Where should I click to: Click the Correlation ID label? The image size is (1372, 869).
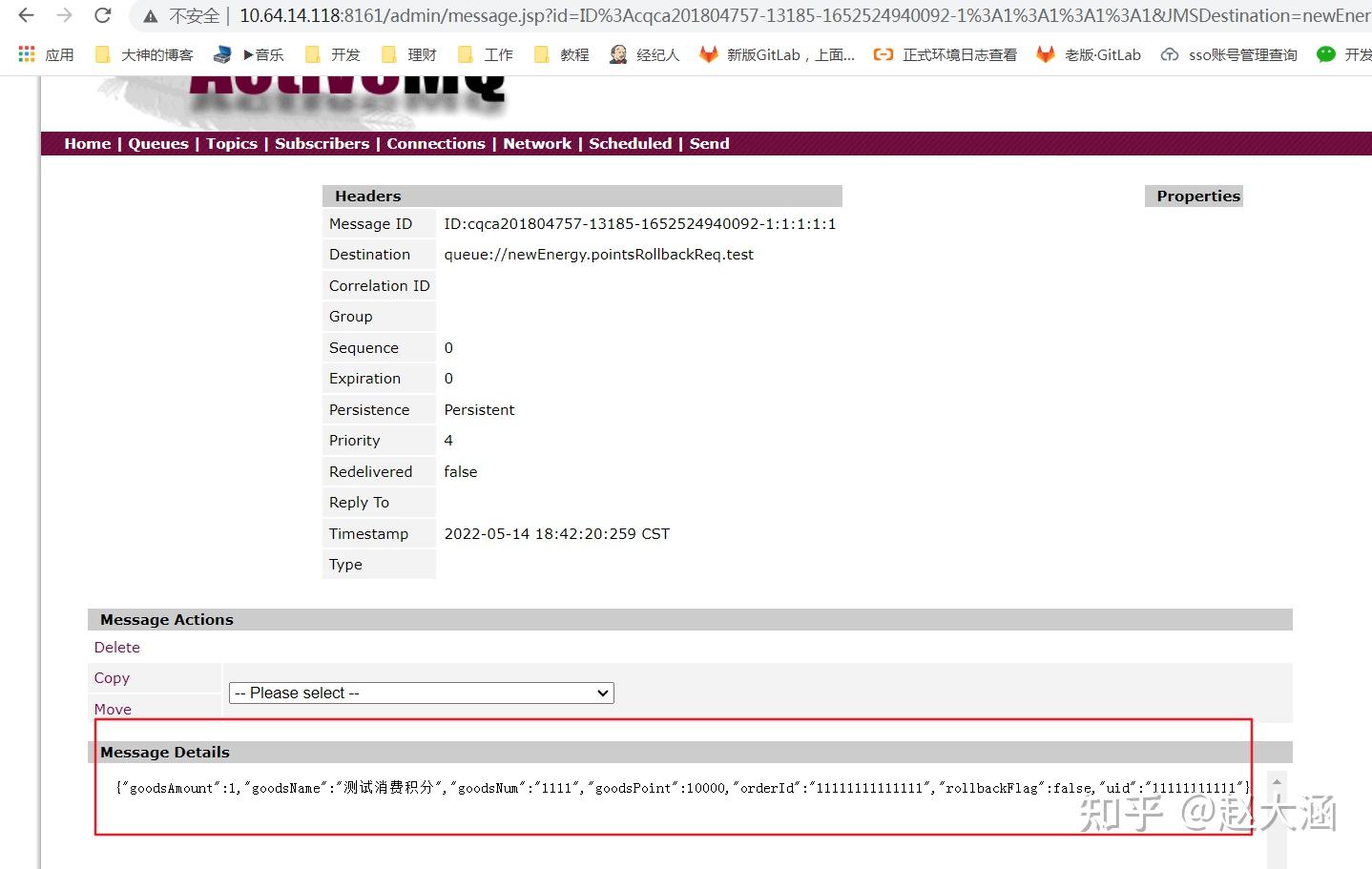(x=379, y=285)
